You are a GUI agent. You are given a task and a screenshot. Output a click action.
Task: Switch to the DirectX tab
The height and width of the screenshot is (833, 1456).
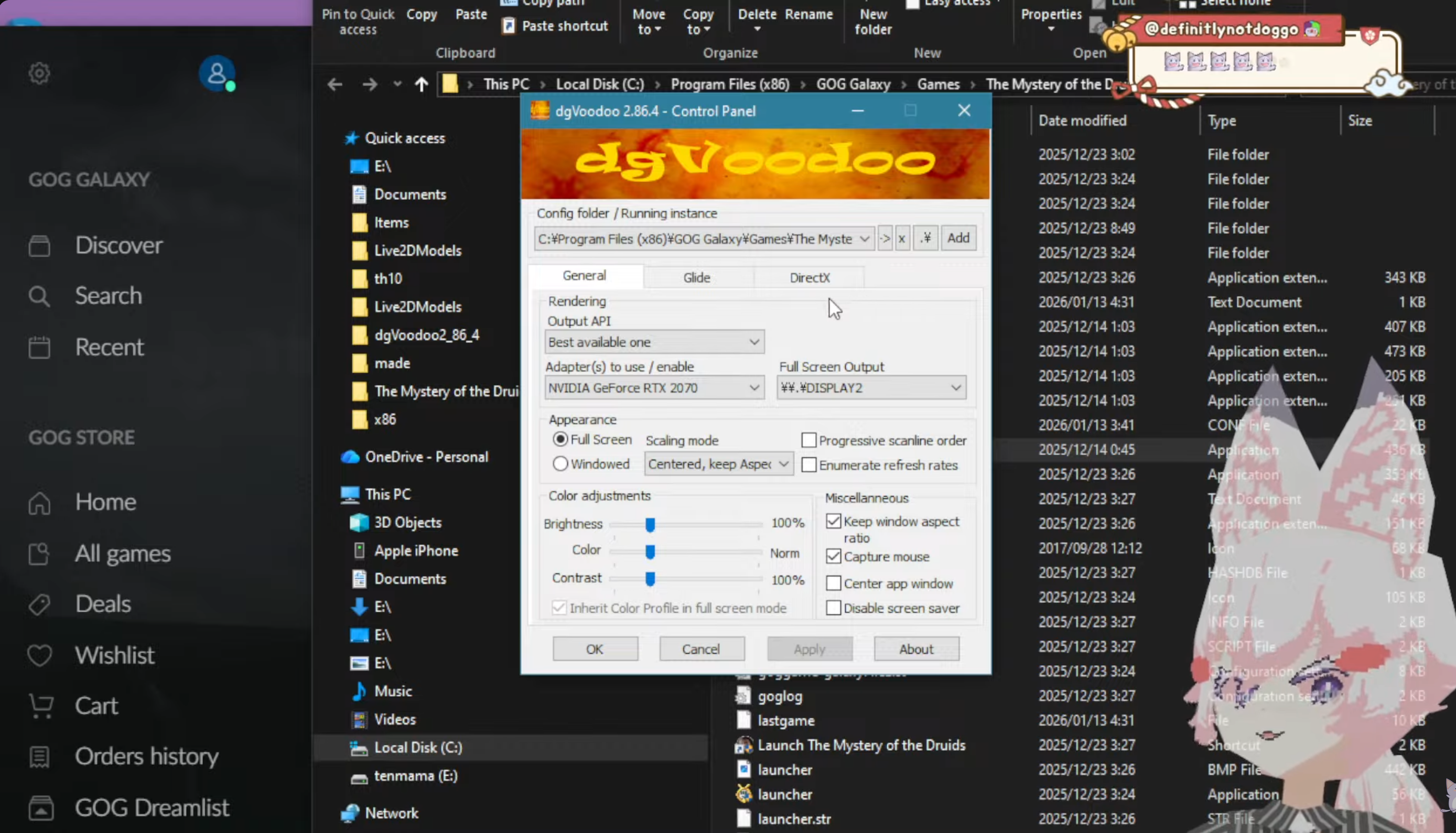point(809,277)
